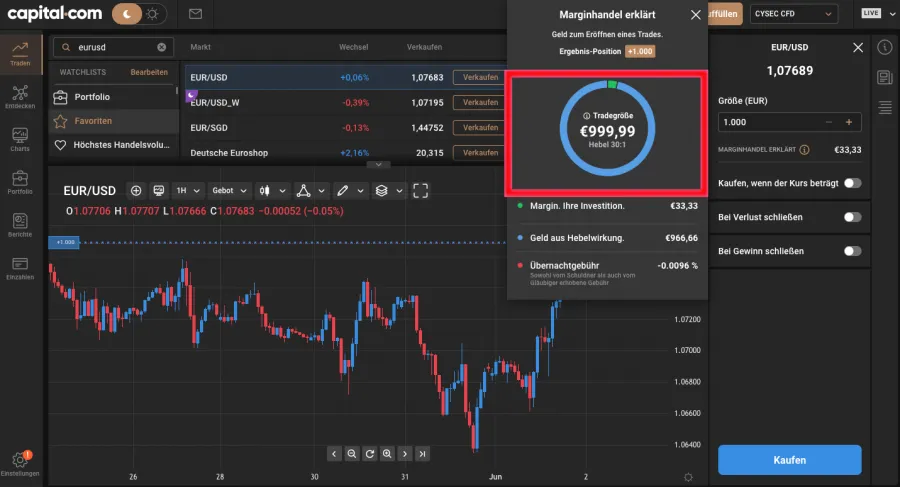Open Einzahlen in left sidebar

20,268
